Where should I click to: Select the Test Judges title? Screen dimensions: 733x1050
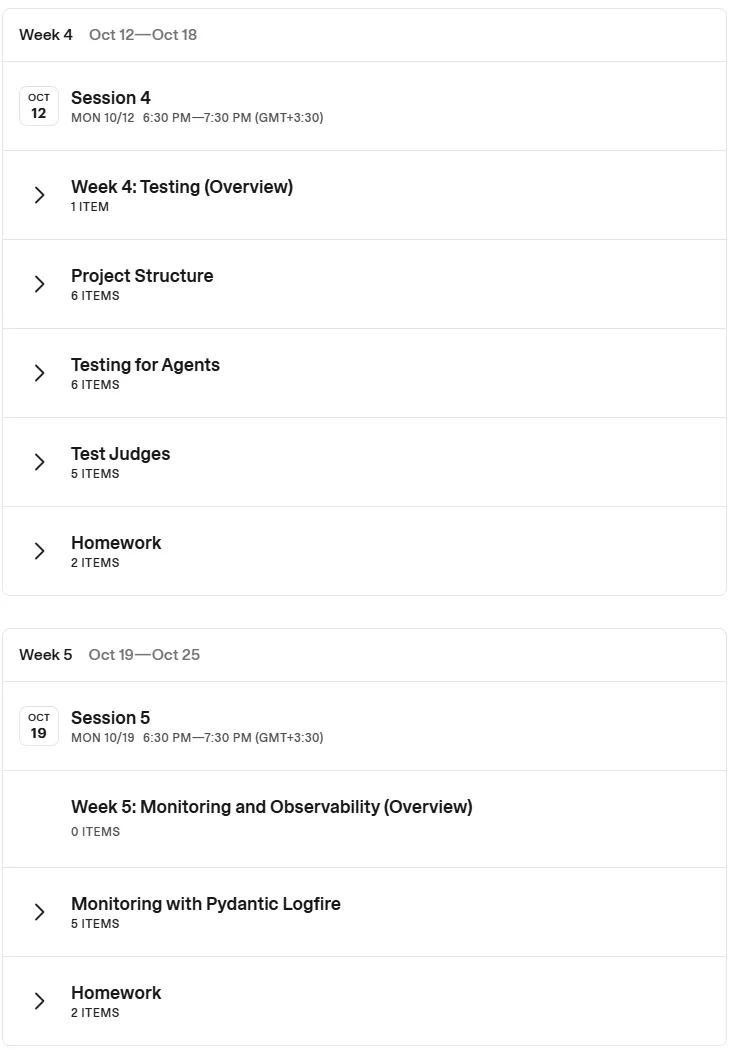[120, 454]
